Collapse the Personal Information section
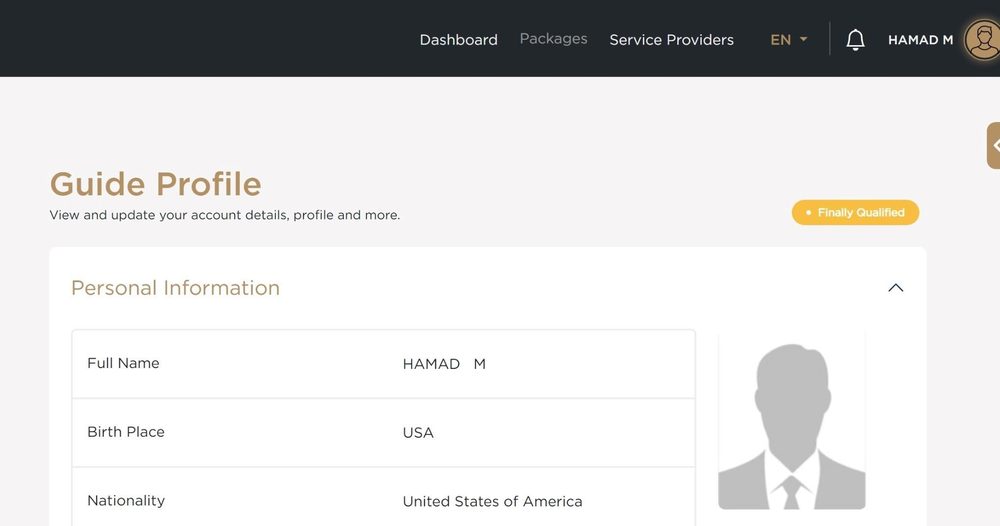The image size is (1000, 526). (895, 288)
